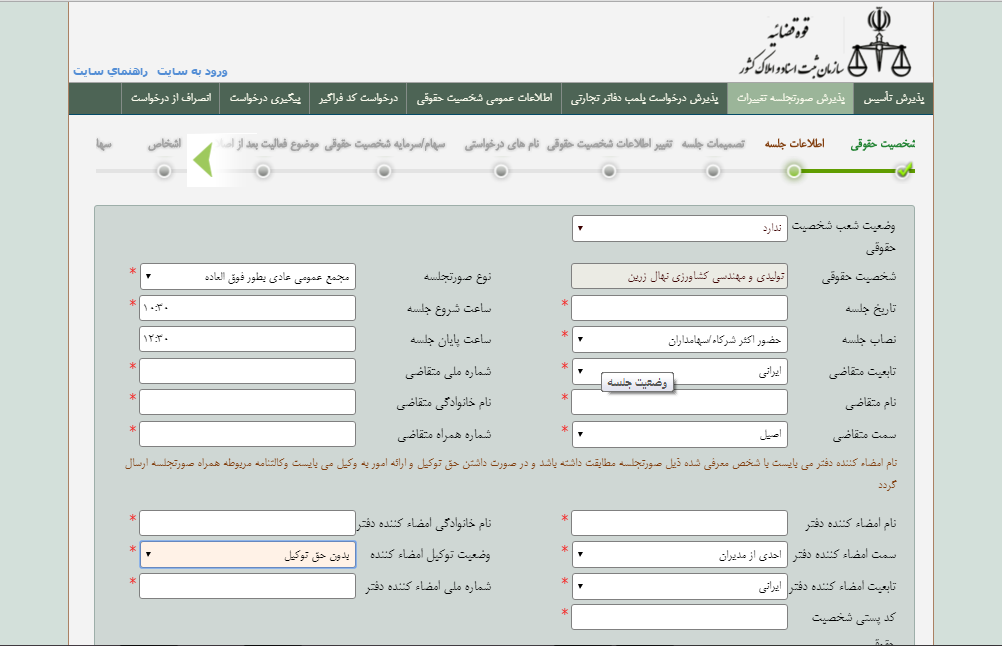
Task: Click the وضعیت جلسه tooltip
Action: 637,382
